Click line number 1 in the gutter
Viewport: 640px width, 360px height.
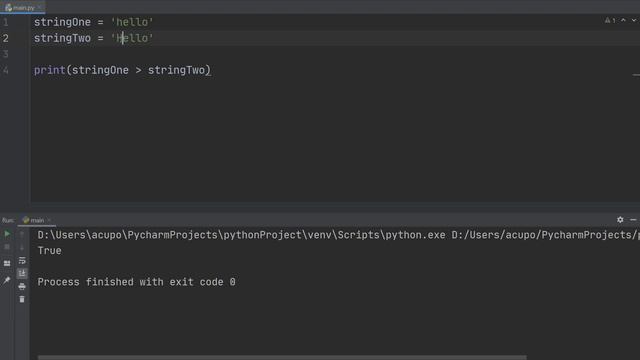pos(6,22)
